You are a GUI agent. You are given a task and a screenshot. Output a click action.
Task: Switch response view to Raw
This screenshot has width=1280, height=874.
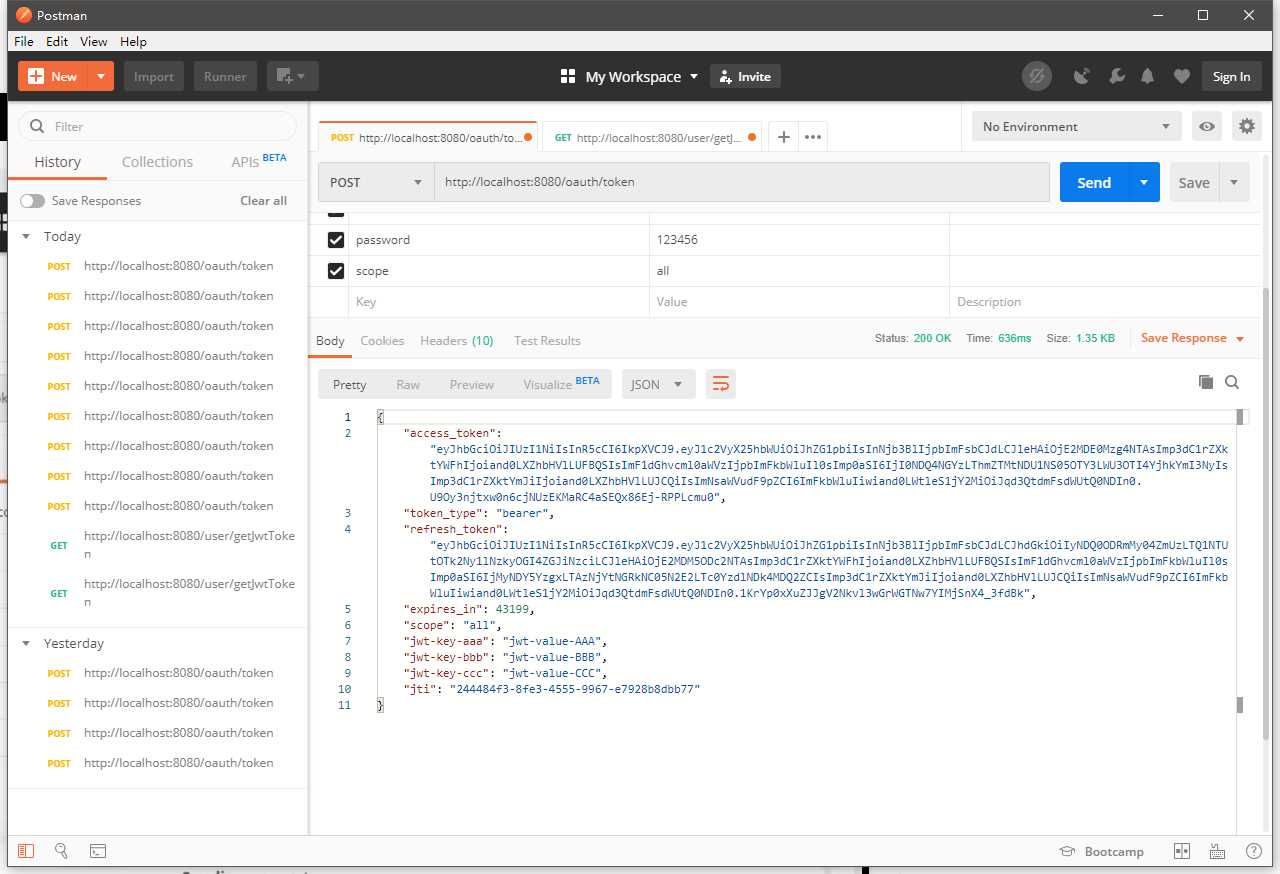[408, 384]
